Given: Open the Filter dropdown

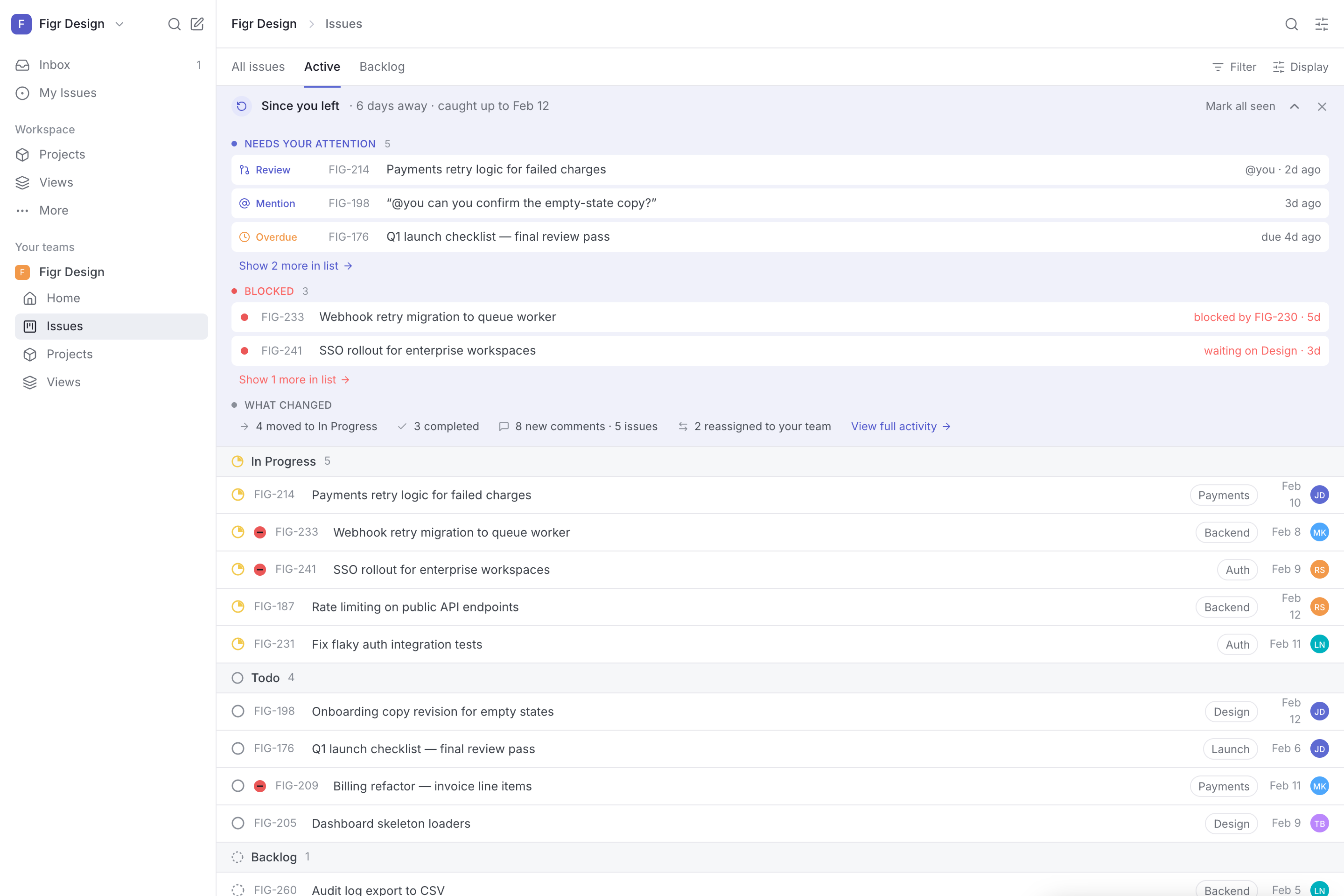Looking at the screenshot, I should (1234, 67).
